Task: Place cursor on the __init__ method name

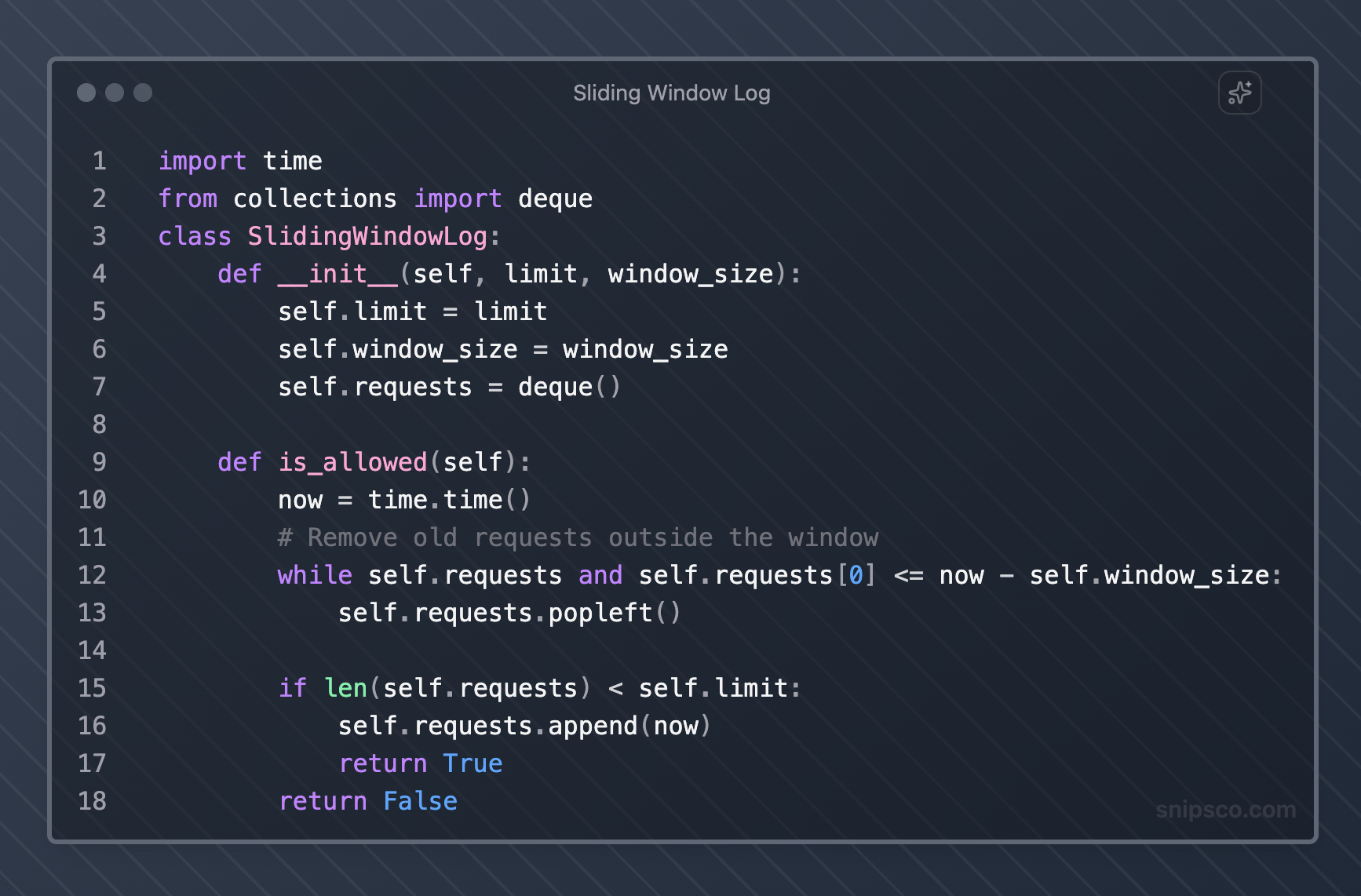Action: point(338,274)
